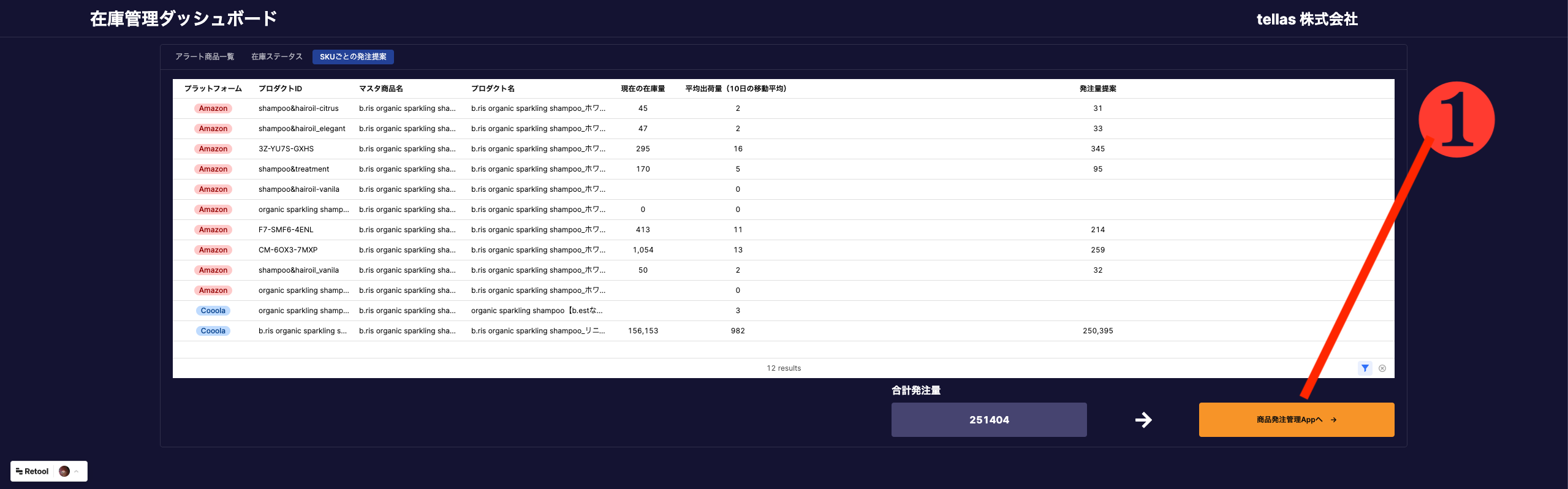The height and width of the screenshot is (489, 1568).
Task: Select the 合計発注量 value 251404 box
Action: pyautogui.click(x=989, y=420)
